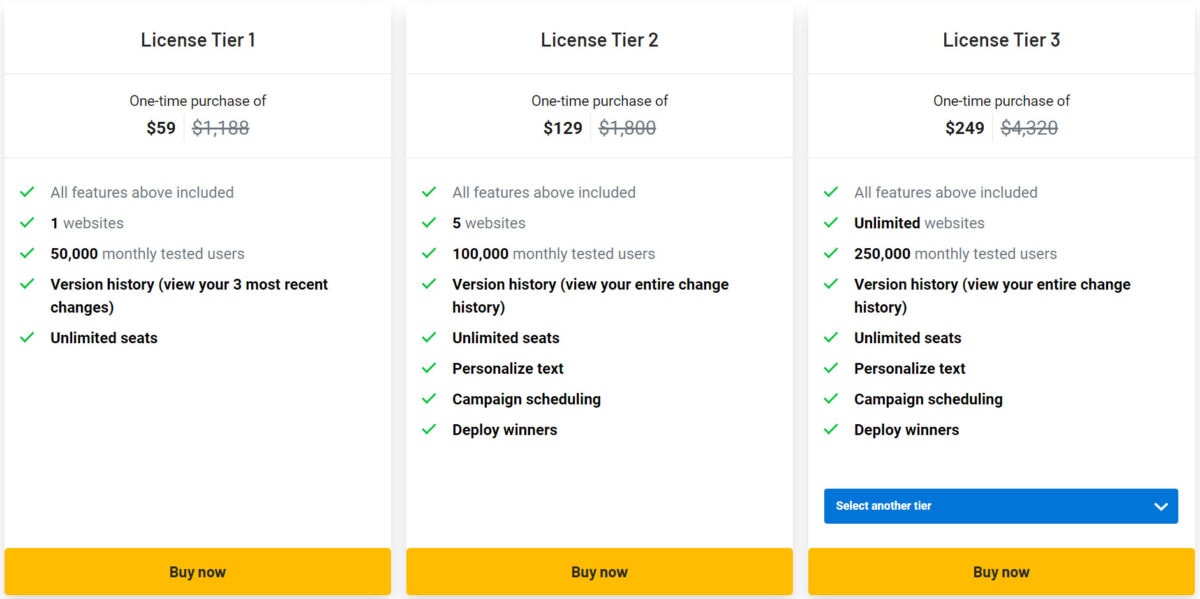The height and width of the screenshot is (599, 1200).
Task: Click the yellow "Buy now" bar for Tier 2
Action: click(x=599, y=571)
